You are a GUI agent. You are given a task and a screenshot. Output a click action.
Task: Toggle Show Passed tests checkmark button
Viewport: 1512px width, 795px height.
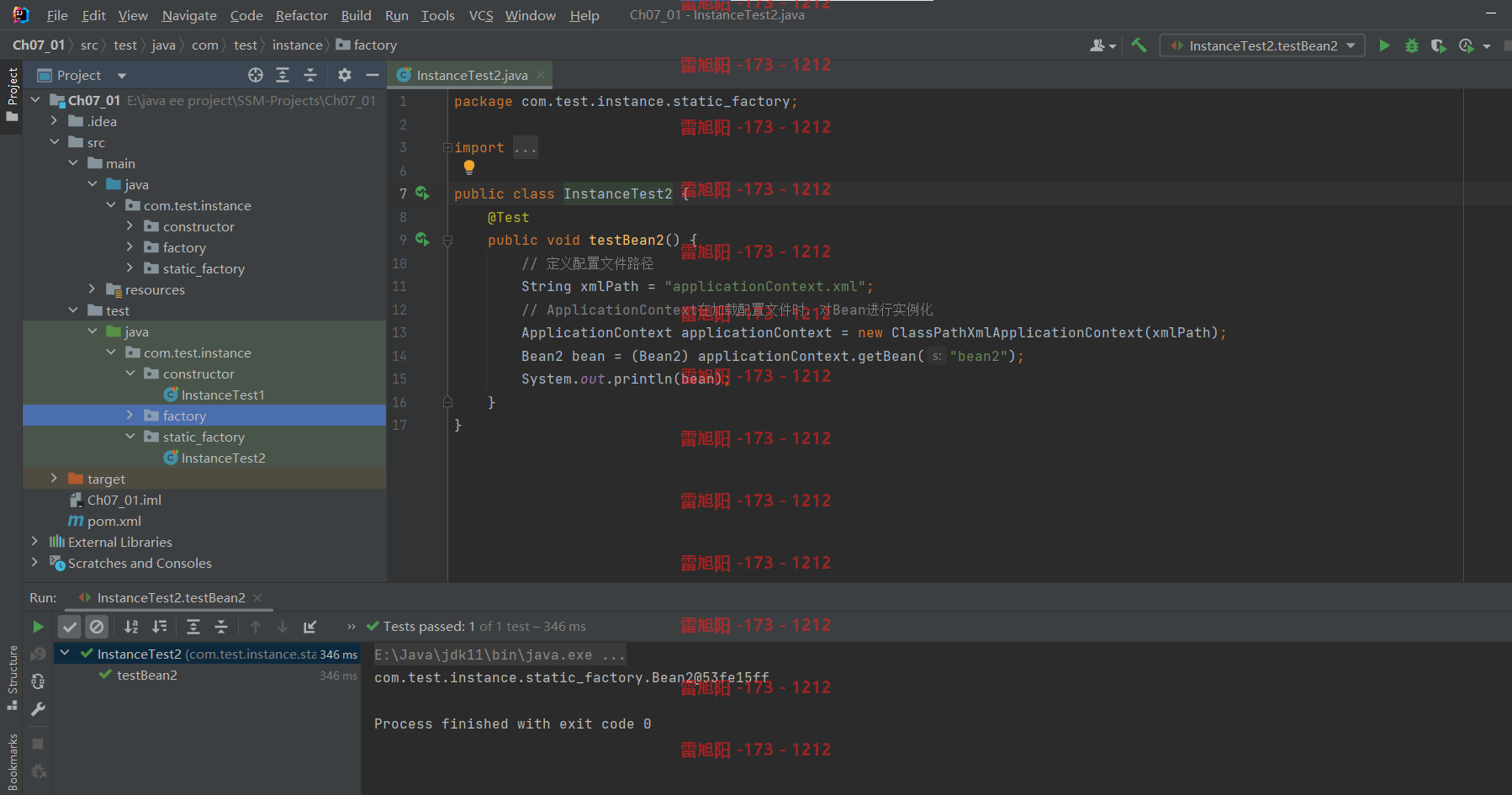click(70, 627)
